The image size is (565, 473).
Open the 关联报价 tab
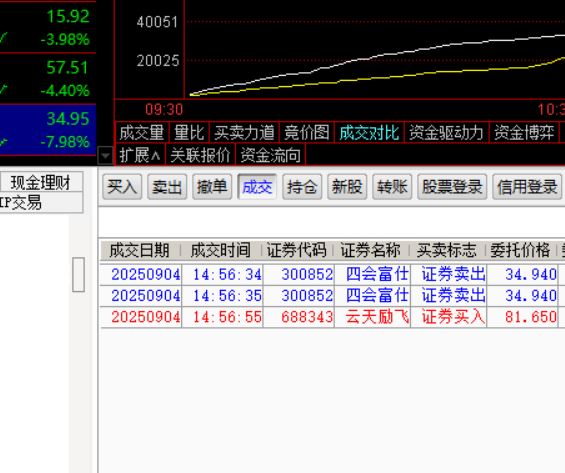200,155
